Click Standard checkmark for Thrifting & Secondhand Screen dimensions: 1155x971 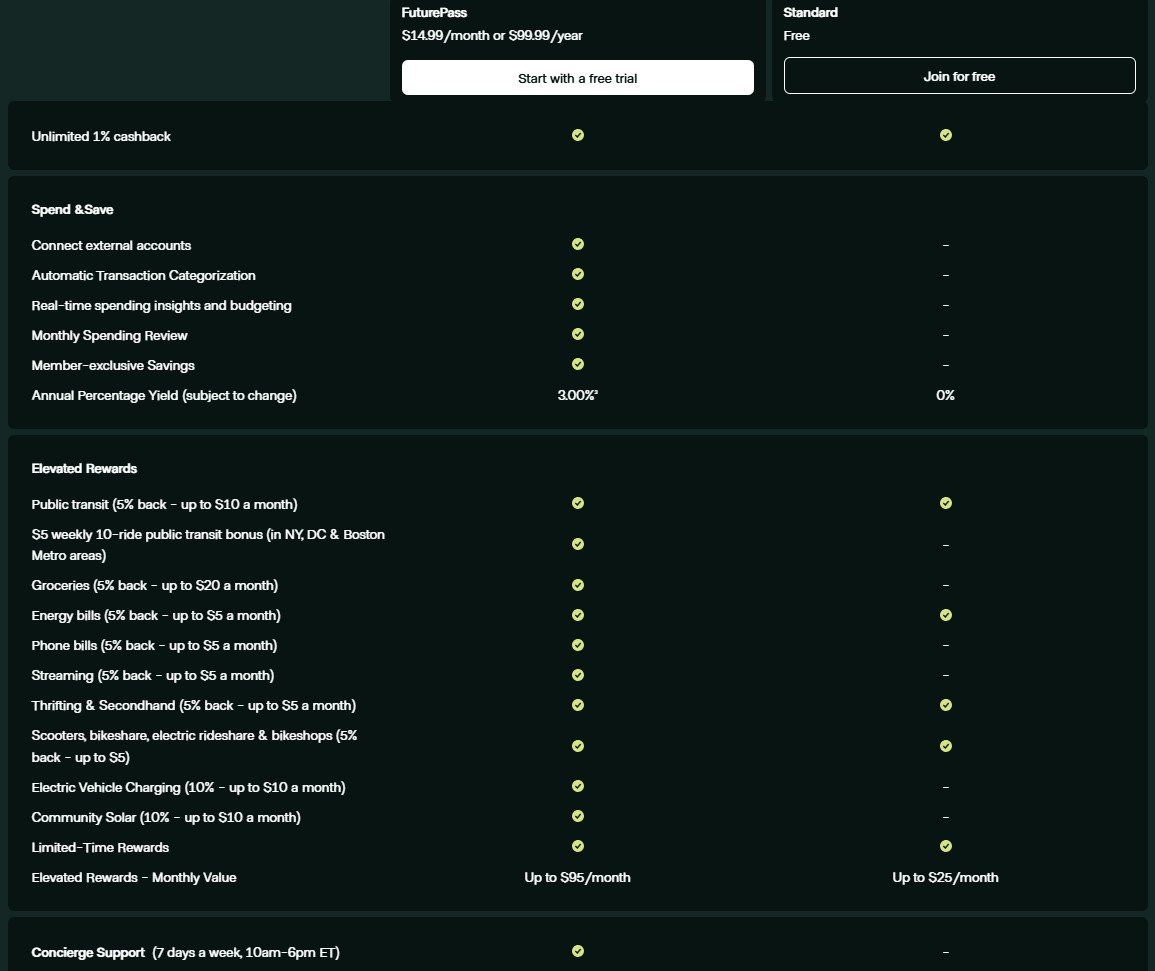(x=946, y=705)
